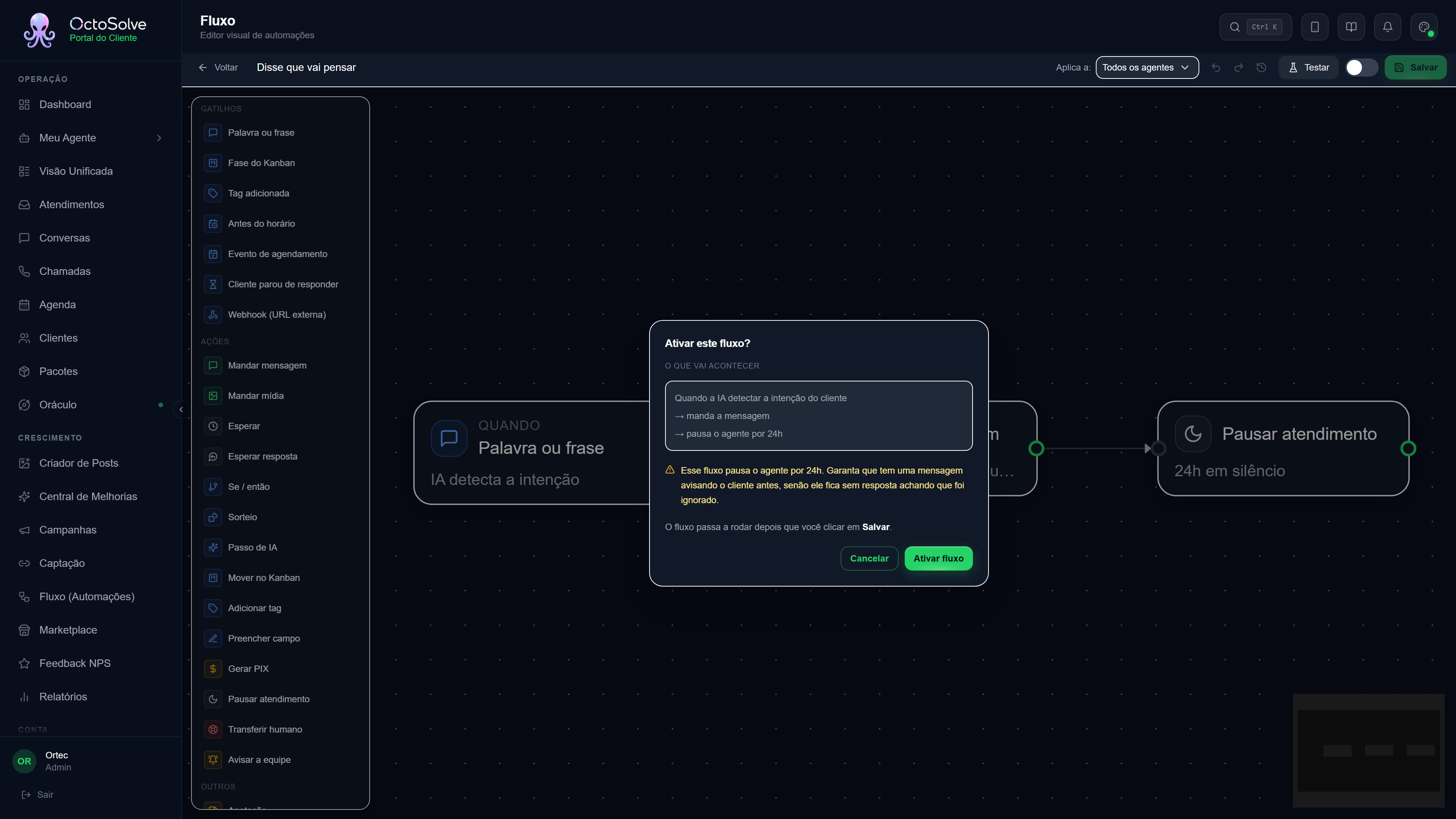Click the flow name Disse que vai pensar

pos(306,68)
